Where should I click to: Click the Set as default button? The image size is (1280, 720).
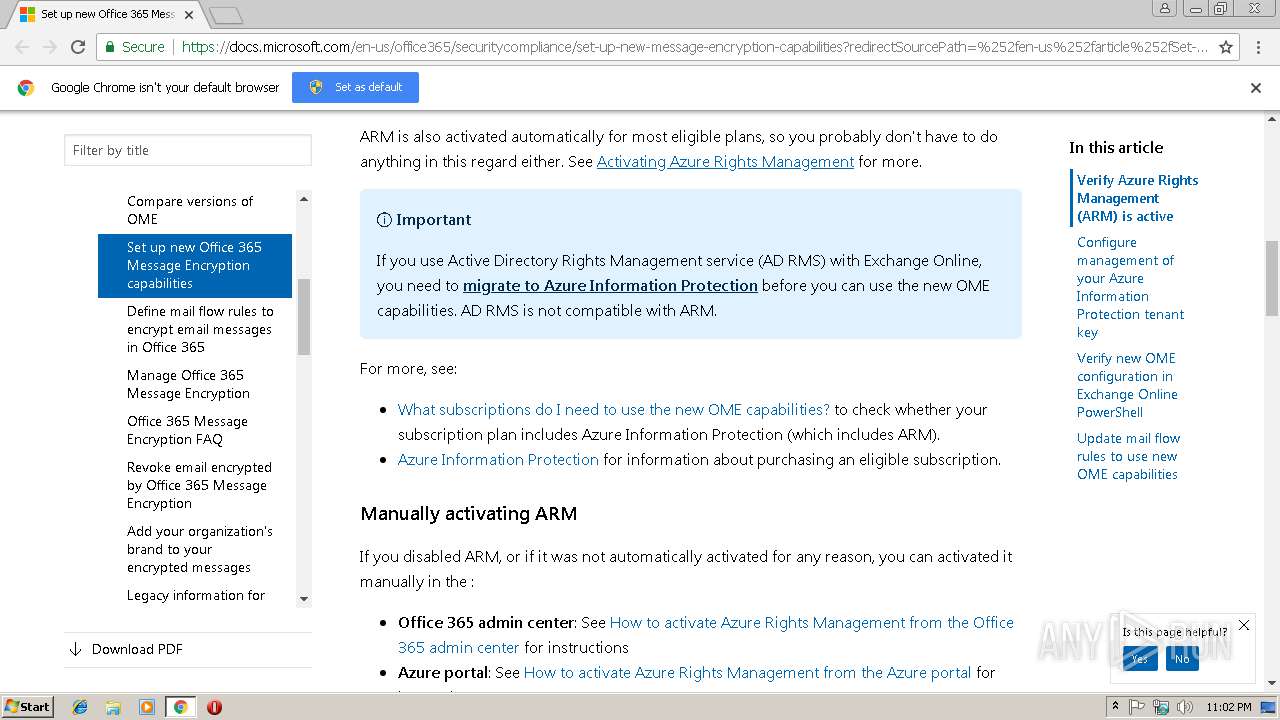click(x=355, y=87)
